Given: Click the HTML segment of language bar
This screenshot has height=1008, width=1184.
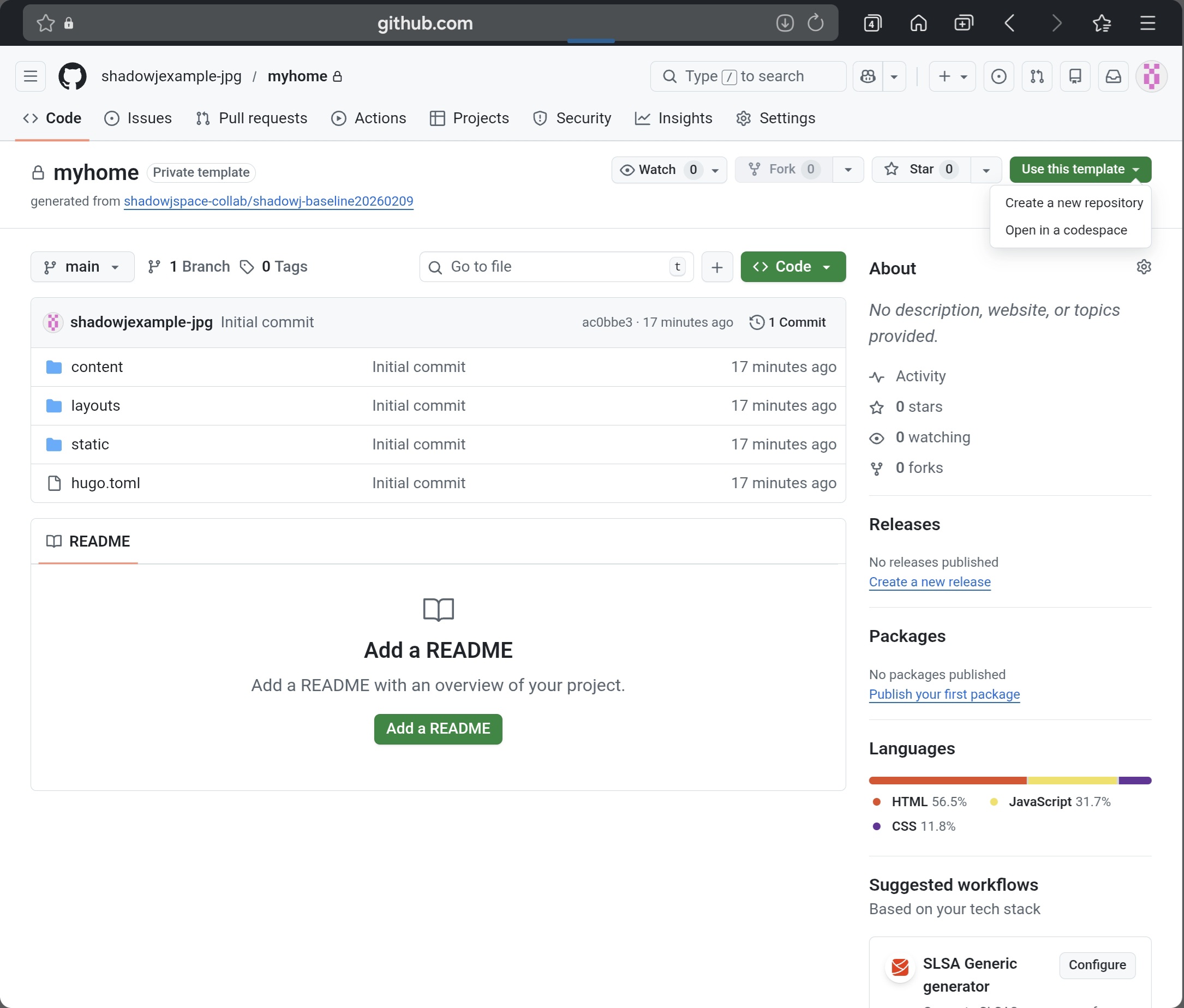Looking at the screenshot, I should [x=947, y=780].
